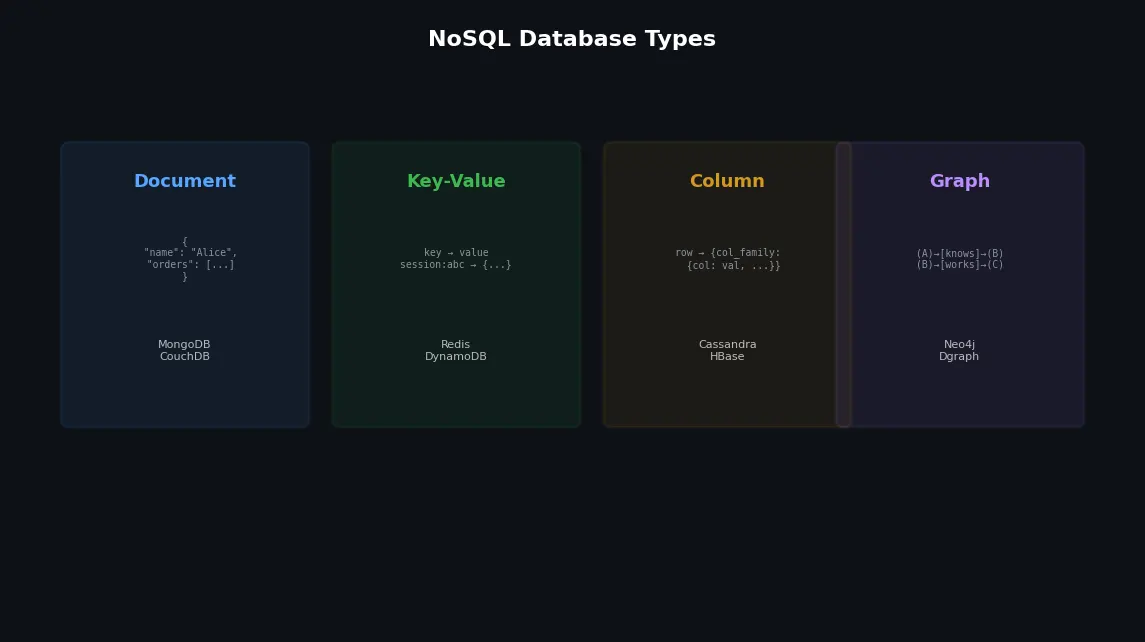Click the session:abc example line
The width and height of the screenshot is (1145, 642).
pyautogui.click(x=456, y=264)
